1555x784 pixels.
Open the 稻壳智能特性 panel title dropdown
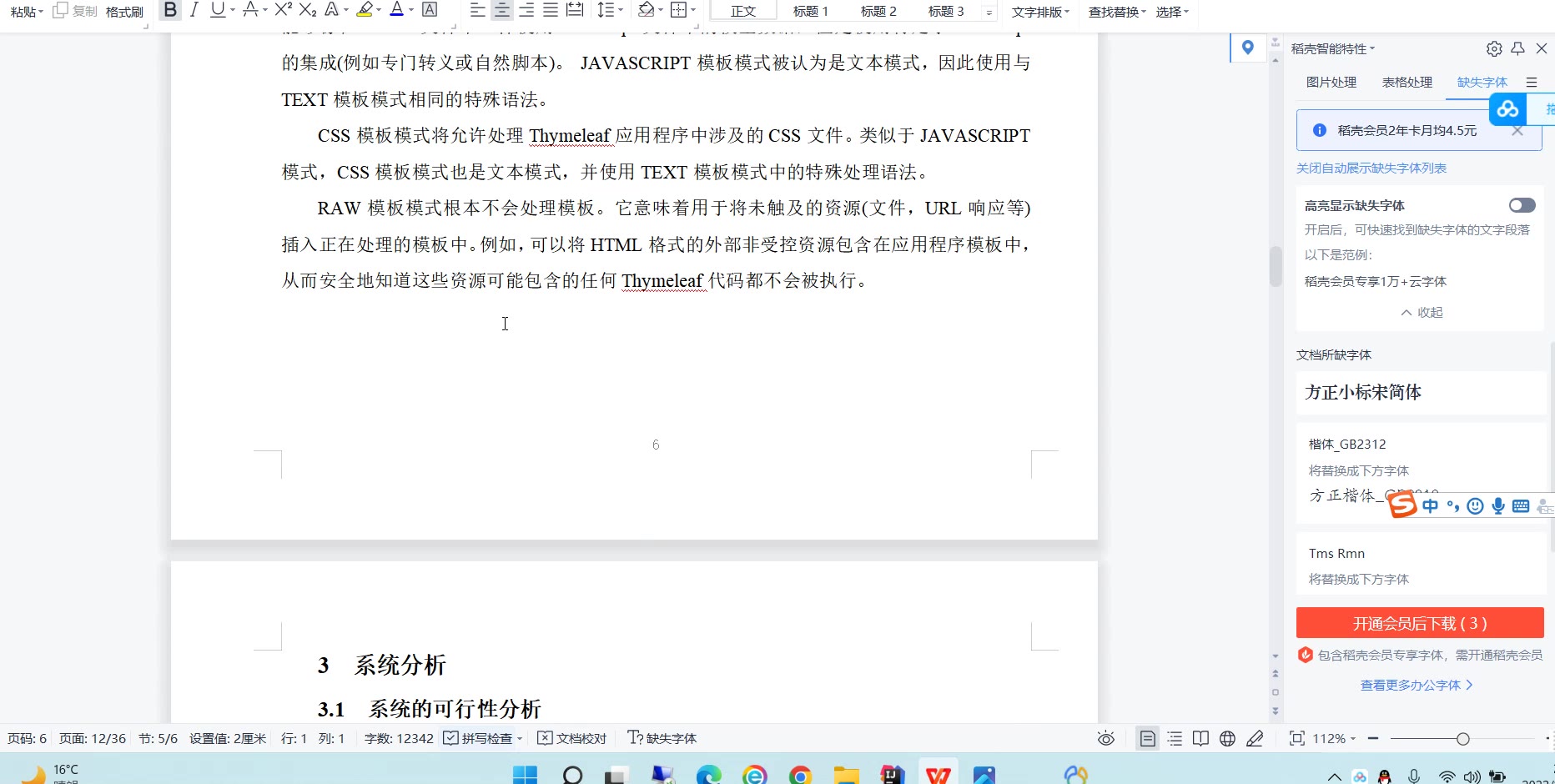tap(1333, 48)
